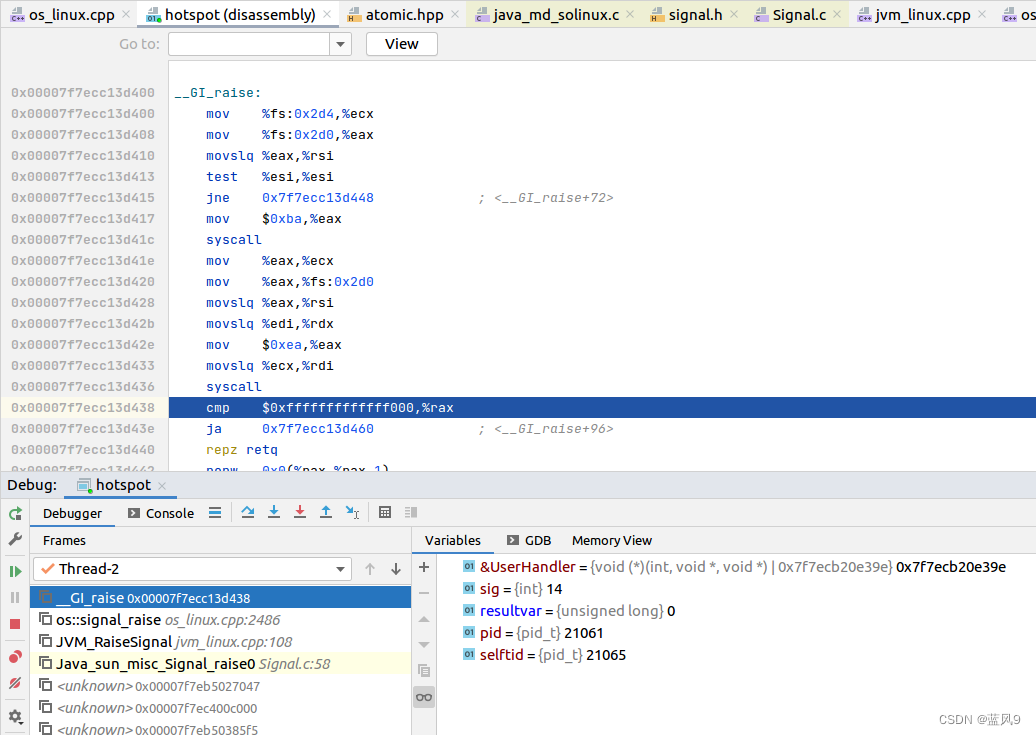Switch to the Console tab
The image size is (1036, 735).
click(161, 514)
